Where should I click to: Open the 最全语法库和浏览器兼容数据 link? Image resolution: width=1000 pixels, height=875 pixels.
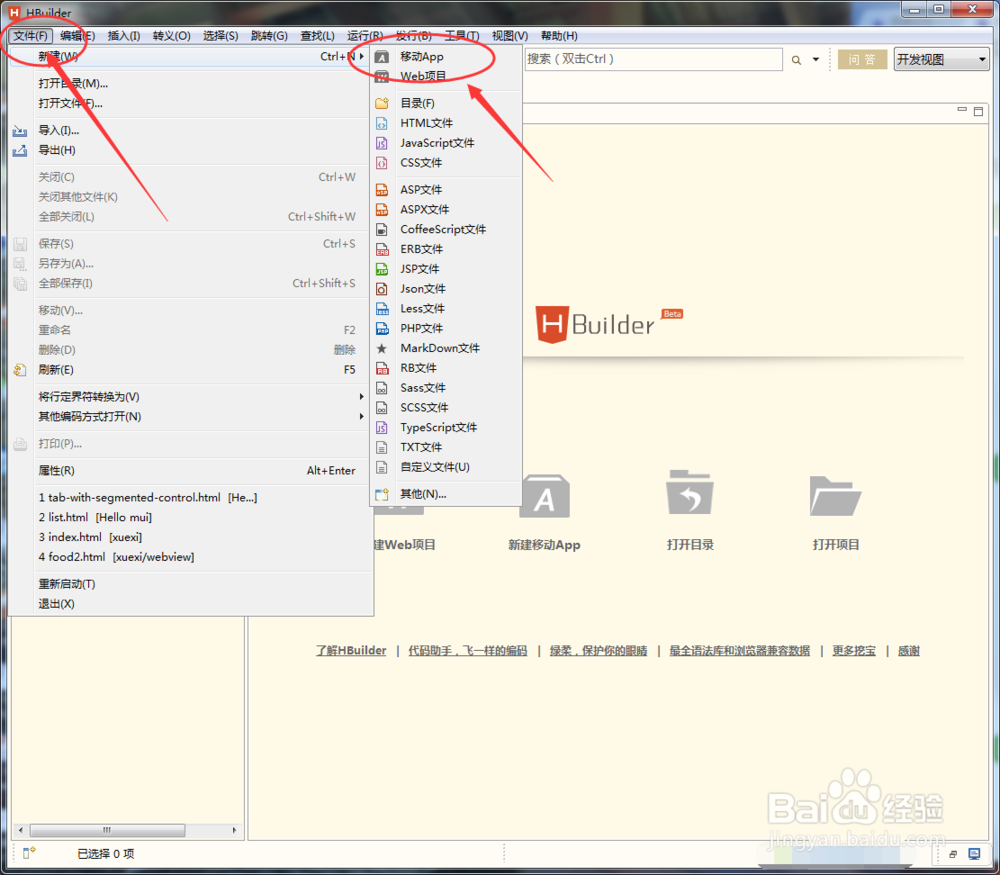click(x=739, y=651)
